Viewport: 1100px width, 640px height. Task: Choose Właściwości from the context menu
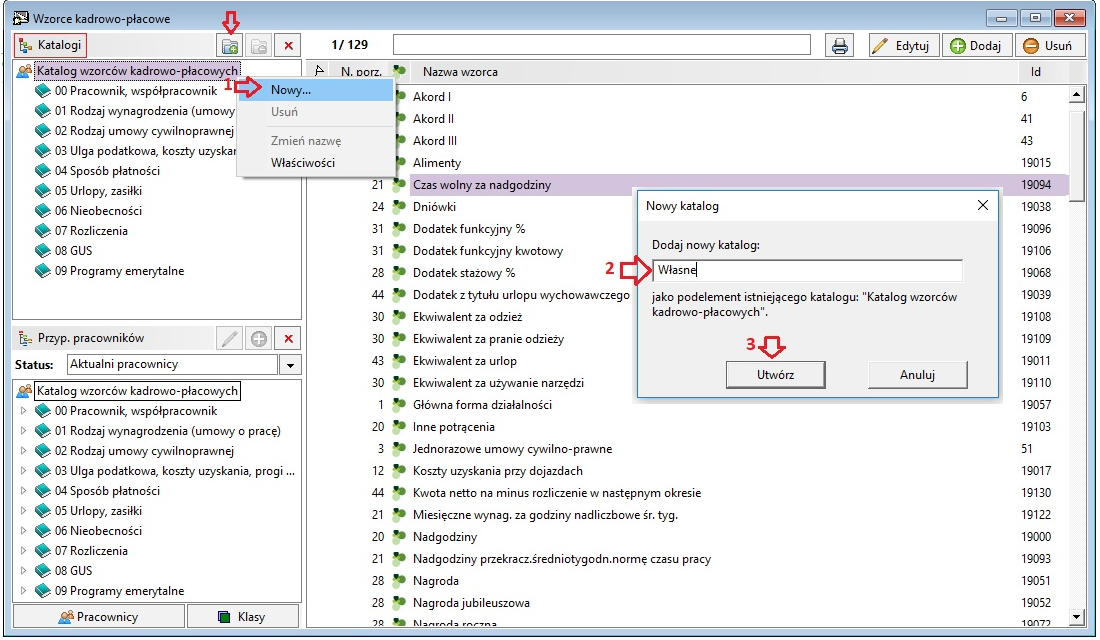(316, 163)
